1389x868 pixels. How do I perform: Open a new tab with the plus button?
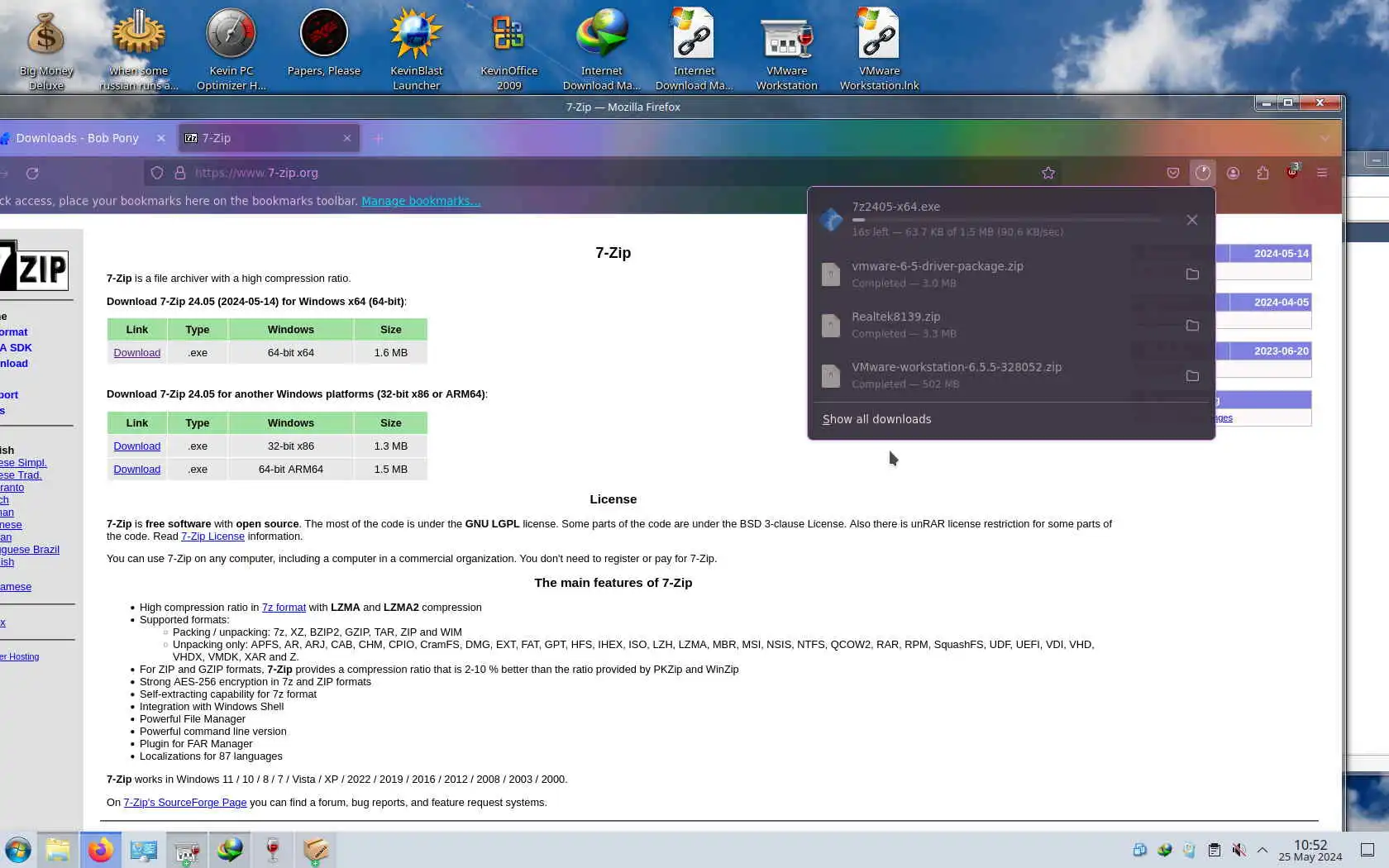click(x=378, y=138)
